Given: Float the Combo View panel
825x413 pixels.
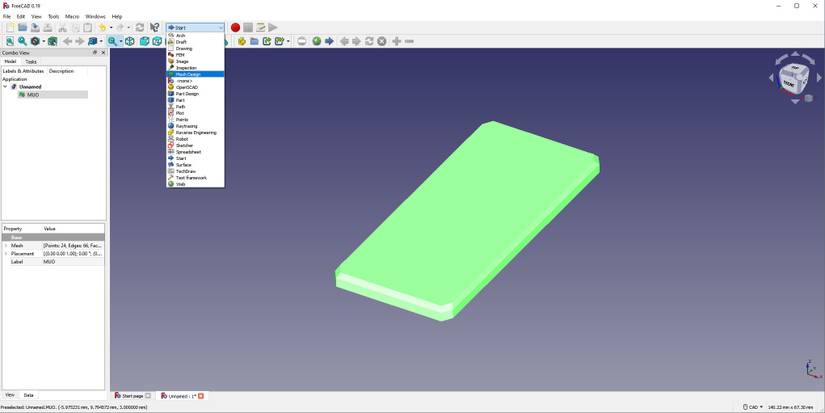Looking at the screenshot, I should click(95, 53).
